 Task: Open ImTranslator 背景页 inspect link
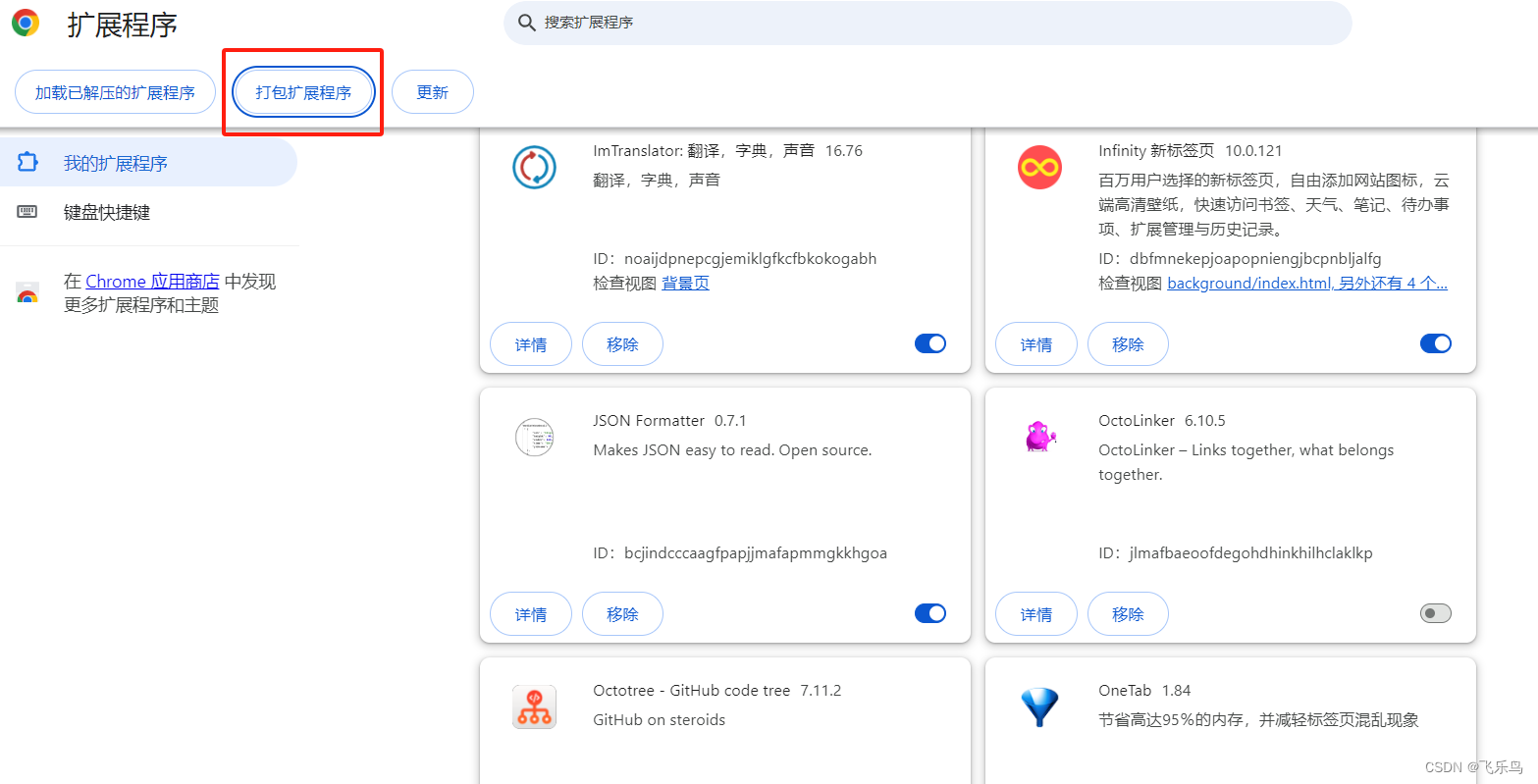click(x=685, y=284)
